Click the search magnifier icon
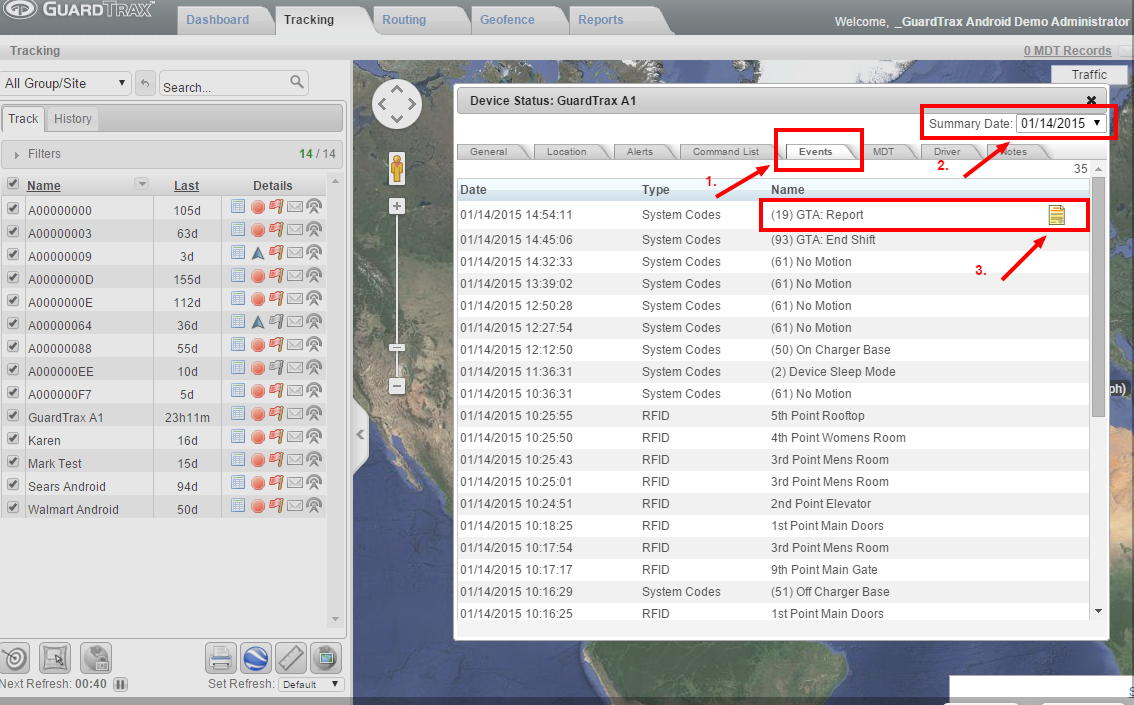 297,82
